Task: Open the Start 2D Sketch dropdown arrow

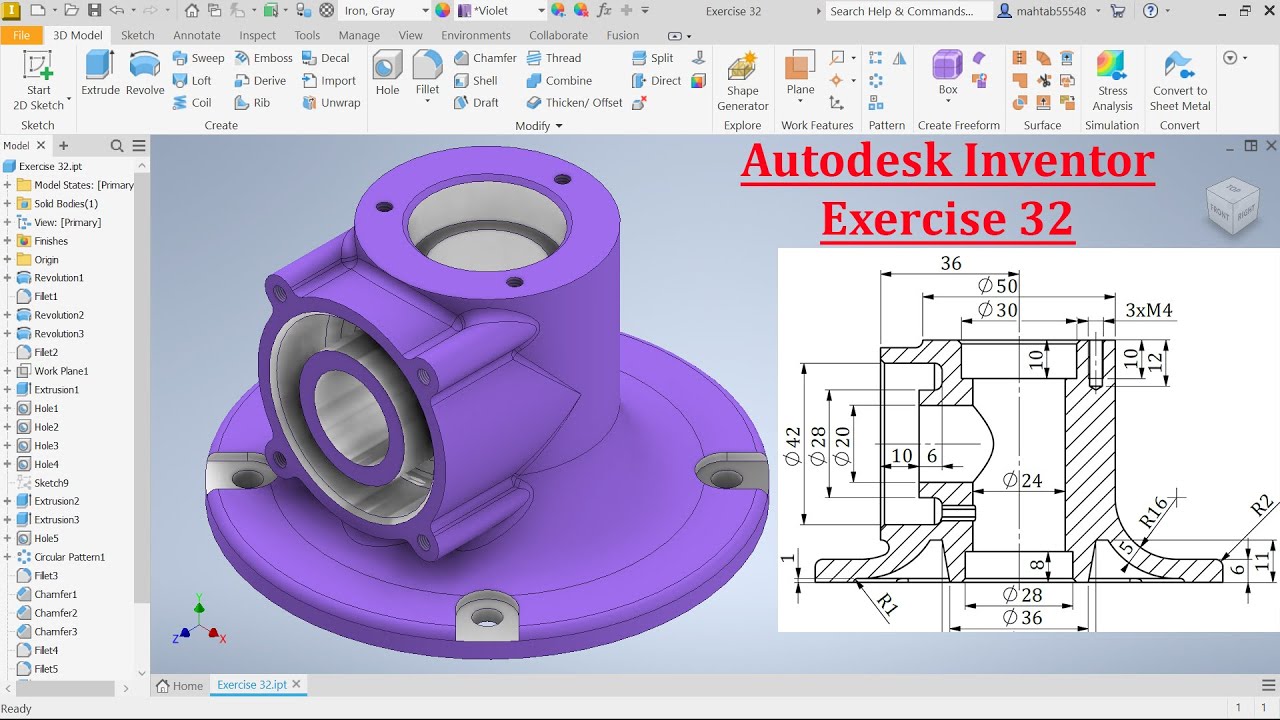Action: [x=68, y=102]
